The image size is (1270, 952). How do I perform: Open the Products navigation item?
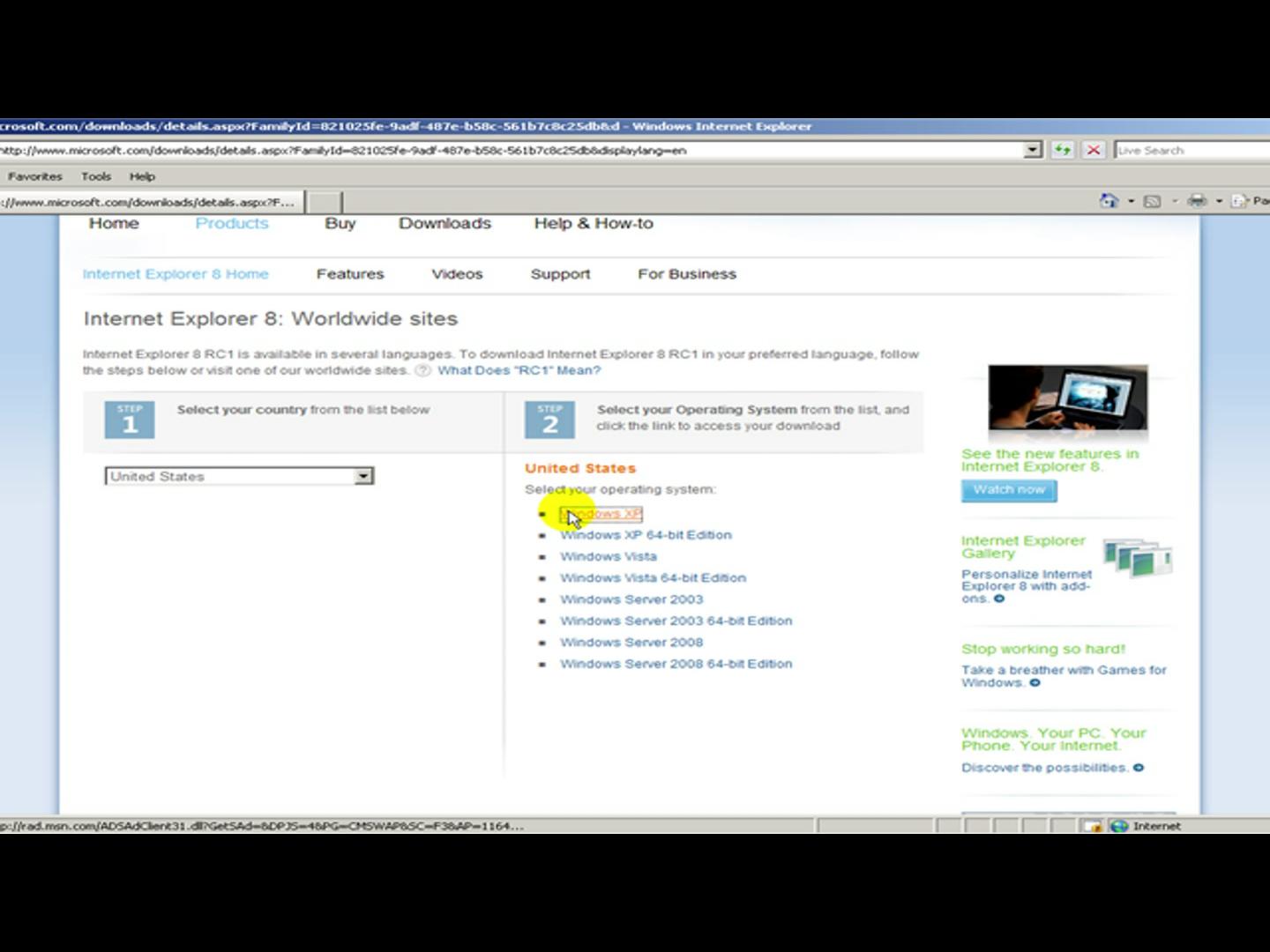(x=232, y=224)
